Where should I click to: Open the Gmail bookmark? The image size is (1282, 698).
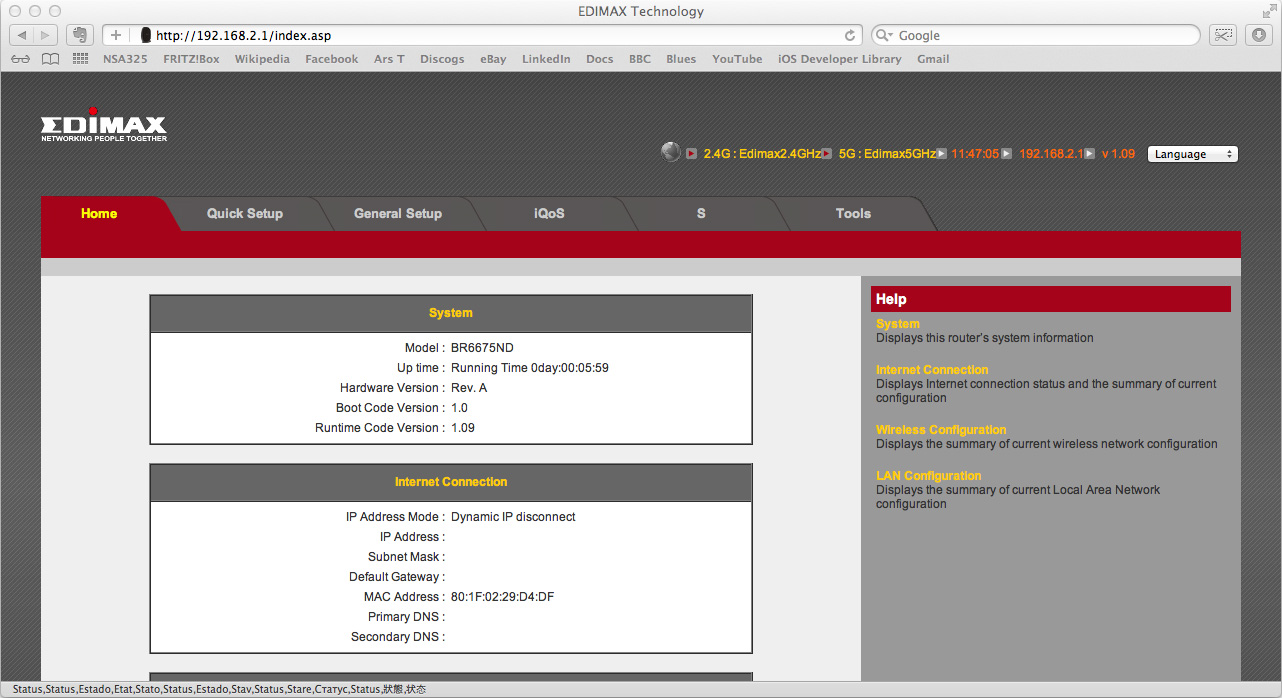pyautogui.click(x=933, y=58)
